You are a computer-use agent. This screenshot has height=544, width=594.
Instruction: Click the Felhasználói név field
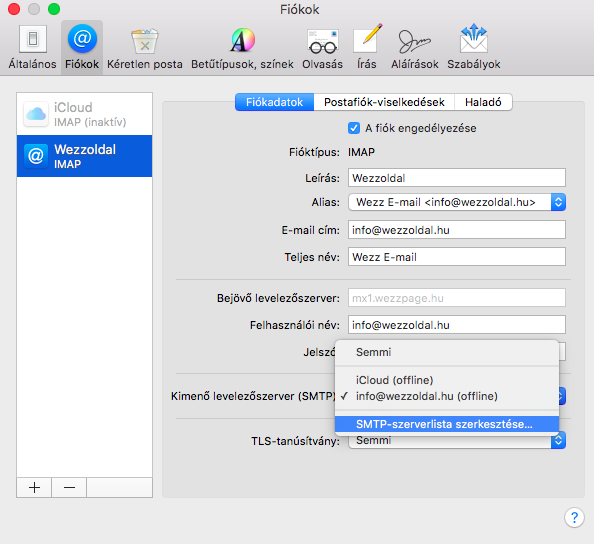pos(457,325)
